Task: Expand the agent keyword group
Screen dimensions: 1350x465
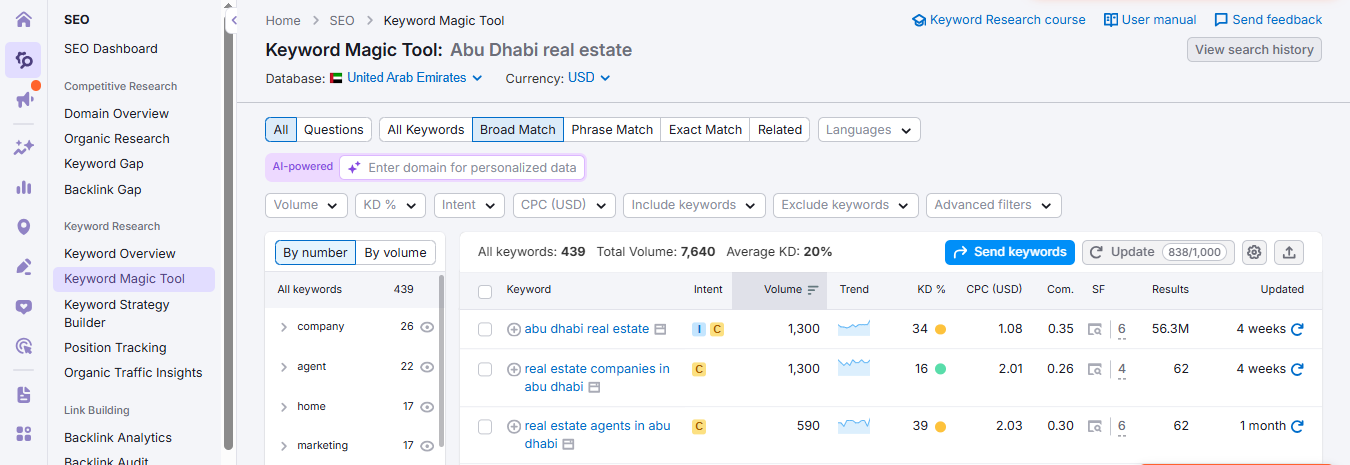Action: [x=284, y=367]
